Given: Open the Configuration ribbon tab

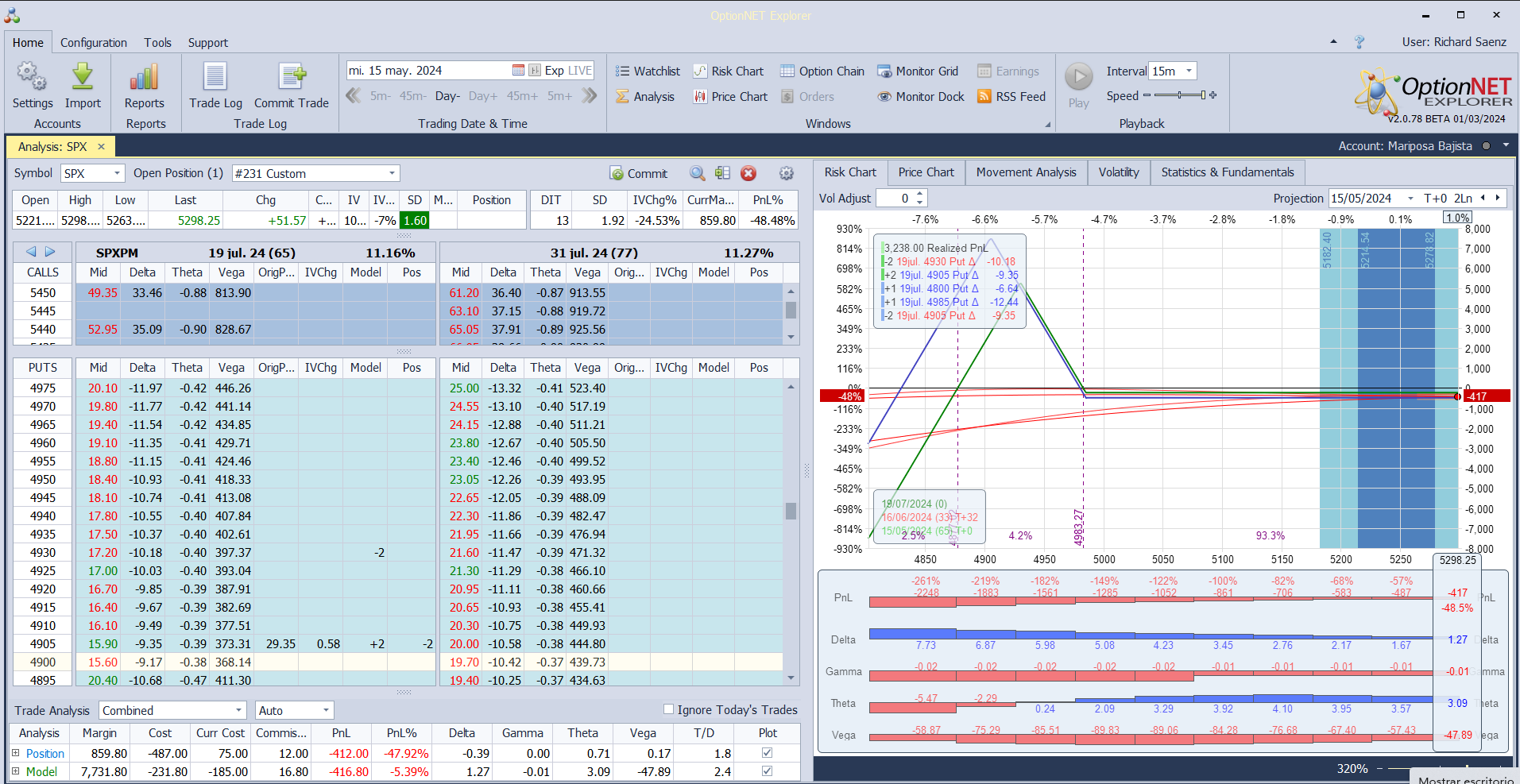Looking at the screenshot, I should point(94,43).
